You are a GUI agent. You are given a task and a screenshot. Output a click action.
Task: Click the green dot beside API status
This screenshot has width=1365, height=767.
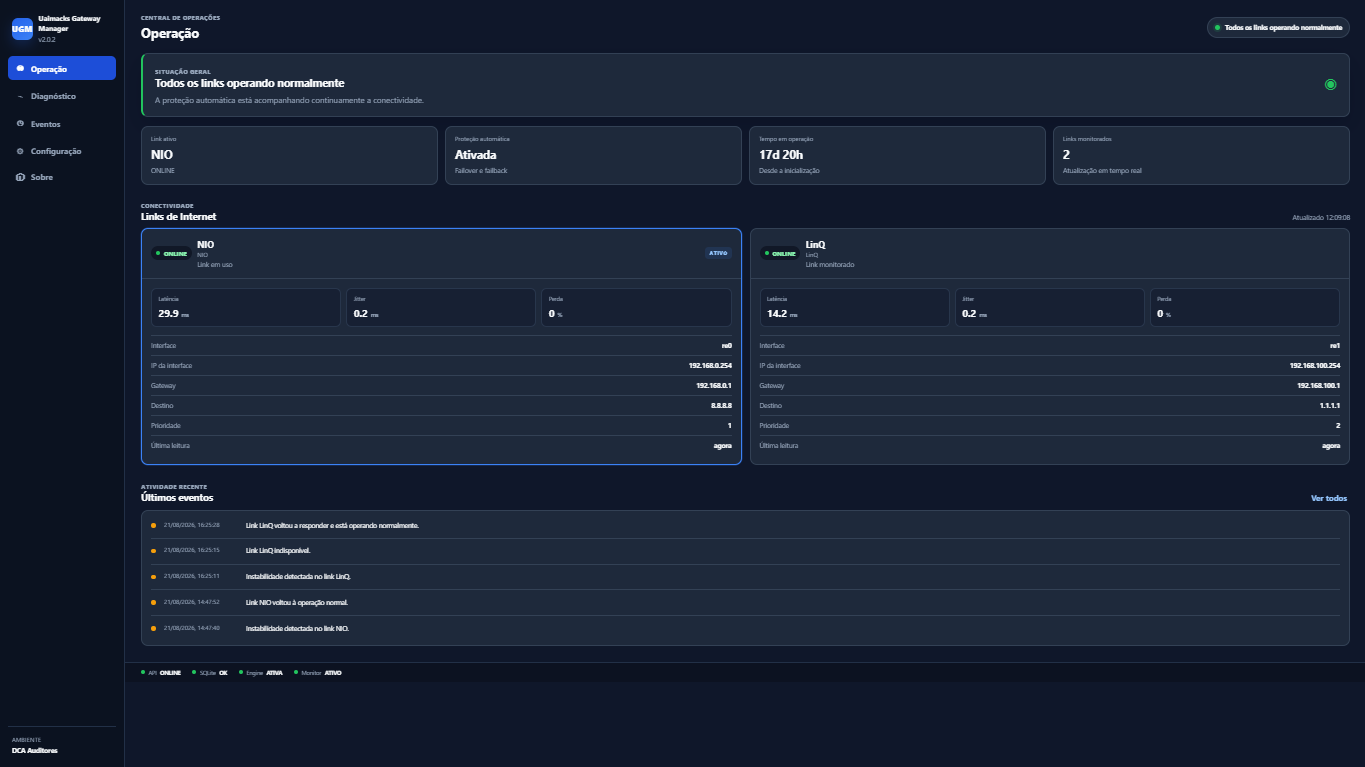[x=143, y=672]
